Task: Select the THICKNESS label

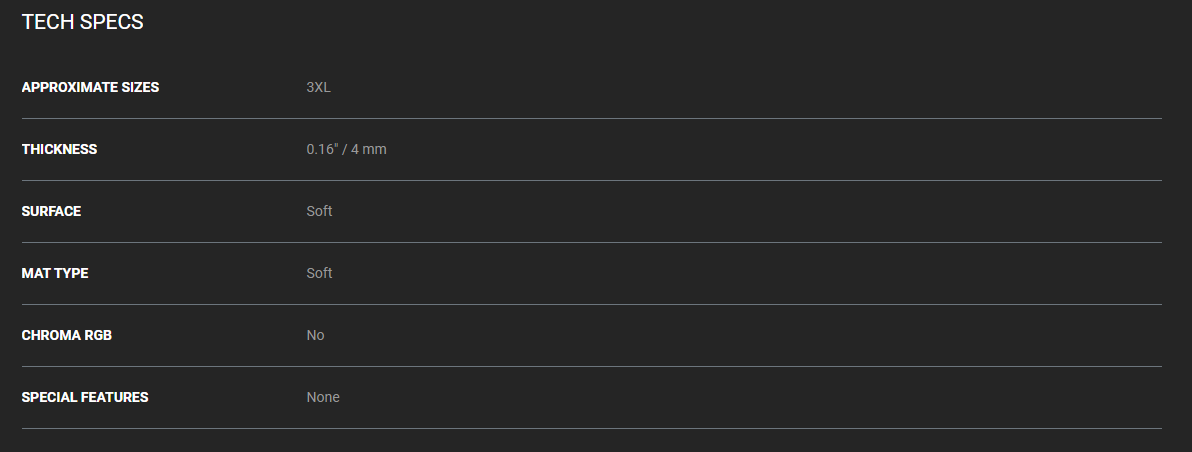Action: pyautogui.click(x=59, y=150)
